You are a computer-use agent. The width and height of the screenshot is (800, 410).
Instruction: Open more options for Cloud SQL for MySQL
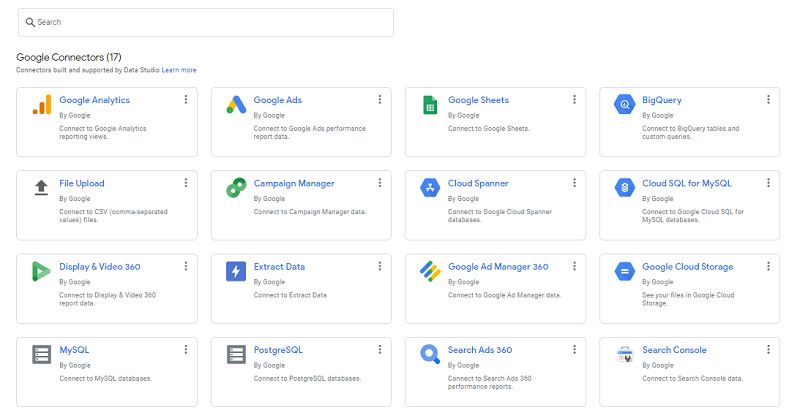[x=768, y=183]
